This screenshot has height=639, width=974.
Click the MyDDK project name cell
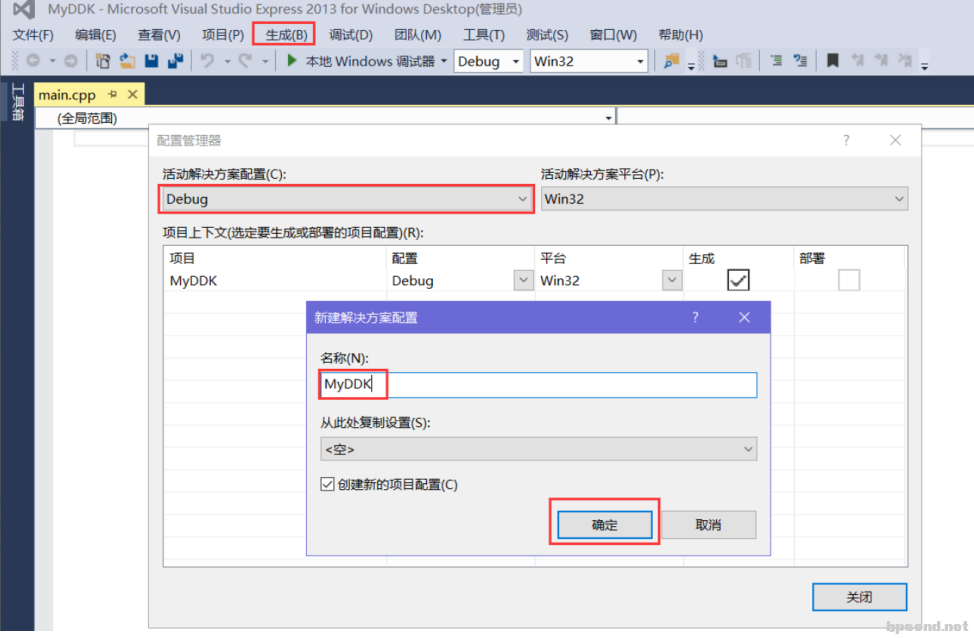[193, 281]
